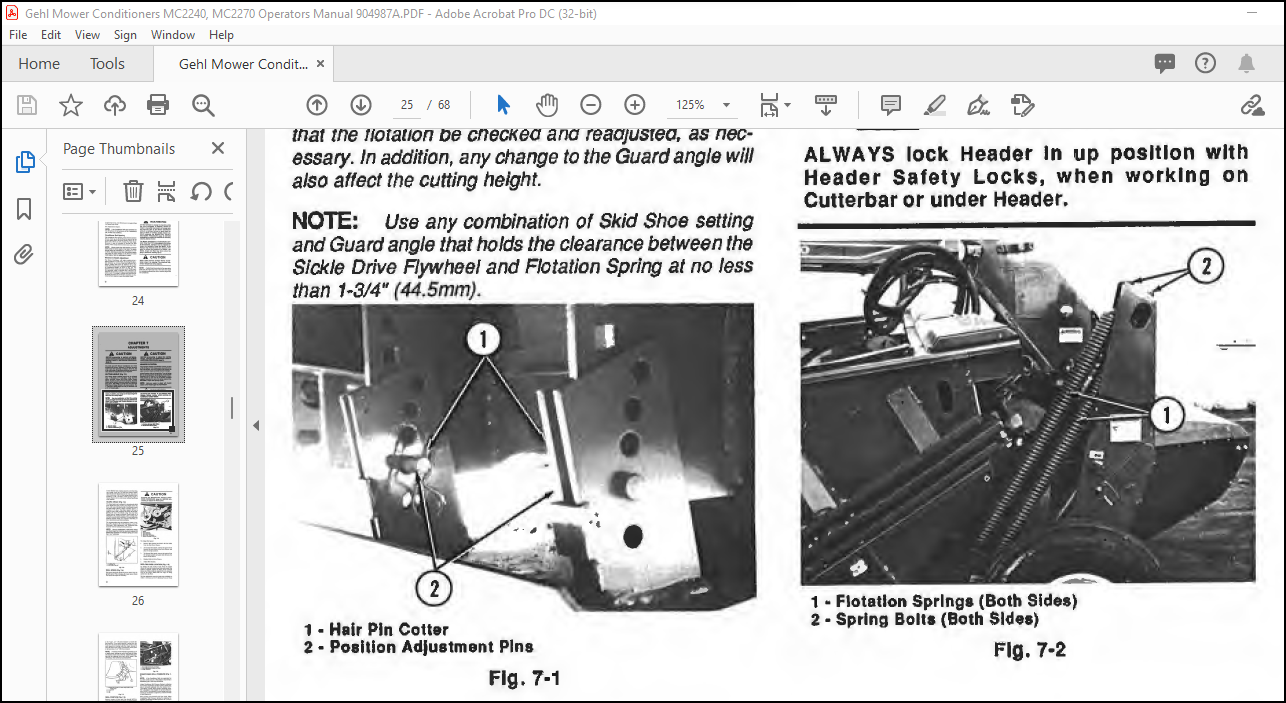Click the insert pages thumbnail icon
The height and width of the screenshot is (703, 1286).
(x=167, y=191)
